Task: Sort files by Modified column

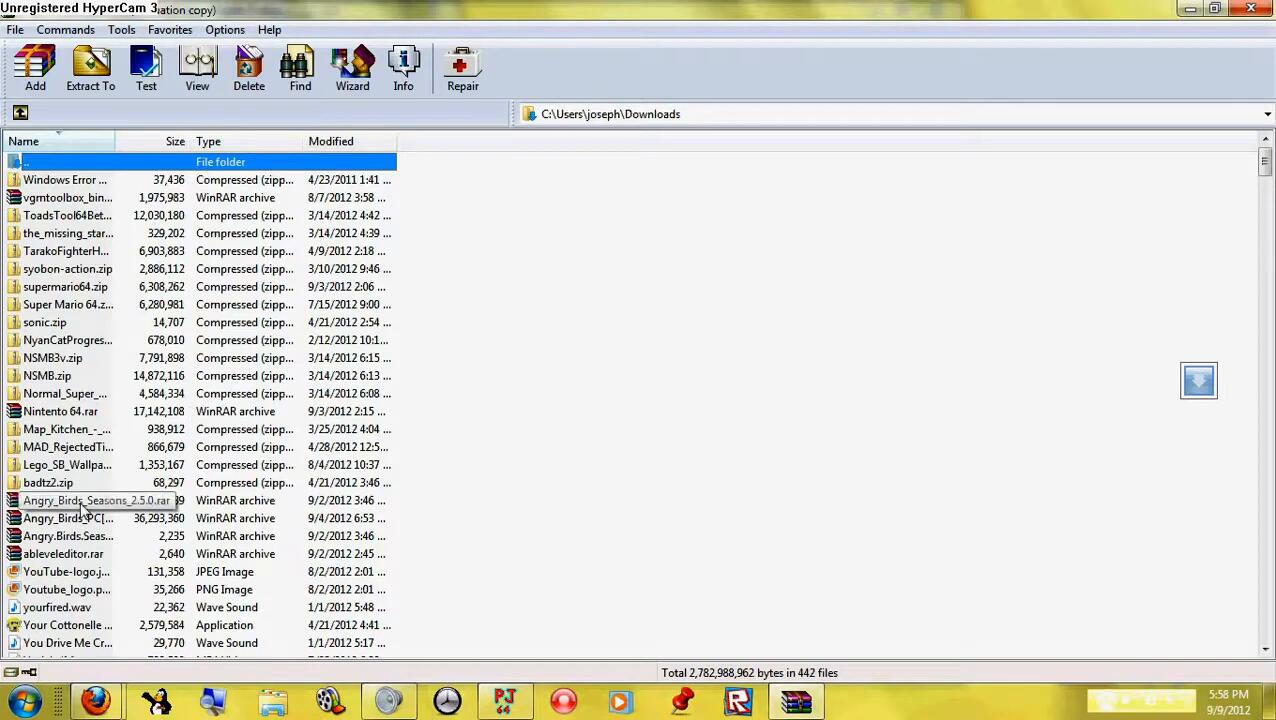Action: pyautogui.click(x=331, y=141)
